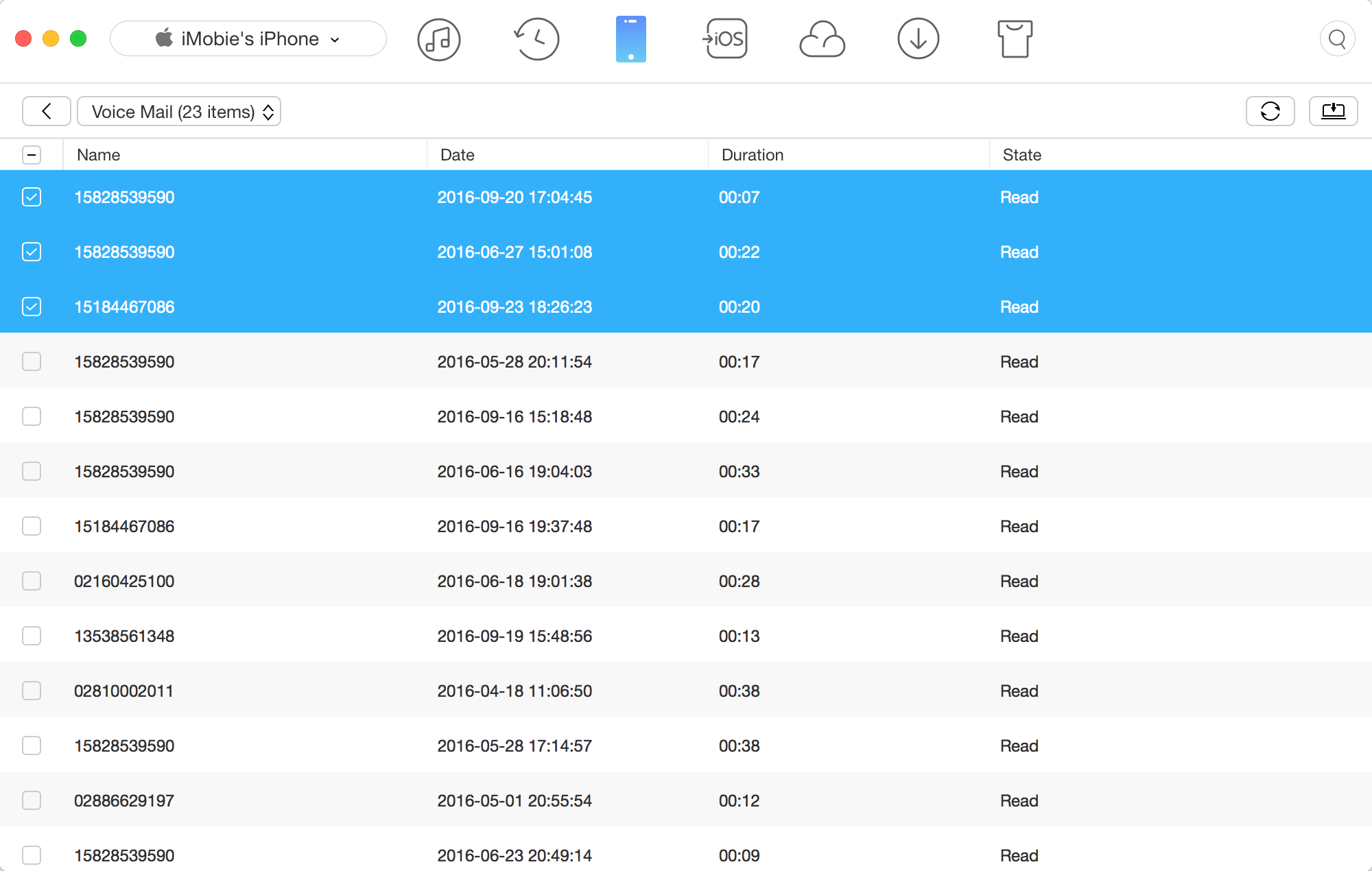Click duration 00:12

[x=739, y=800]
